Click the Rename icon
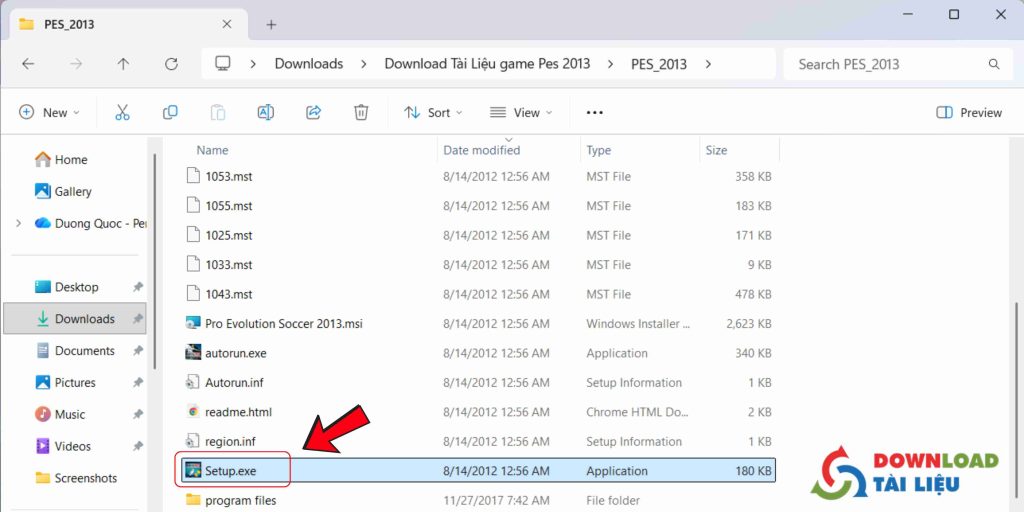The height and width of the screenshot is (512, 1024). click(x=265, y=112)
